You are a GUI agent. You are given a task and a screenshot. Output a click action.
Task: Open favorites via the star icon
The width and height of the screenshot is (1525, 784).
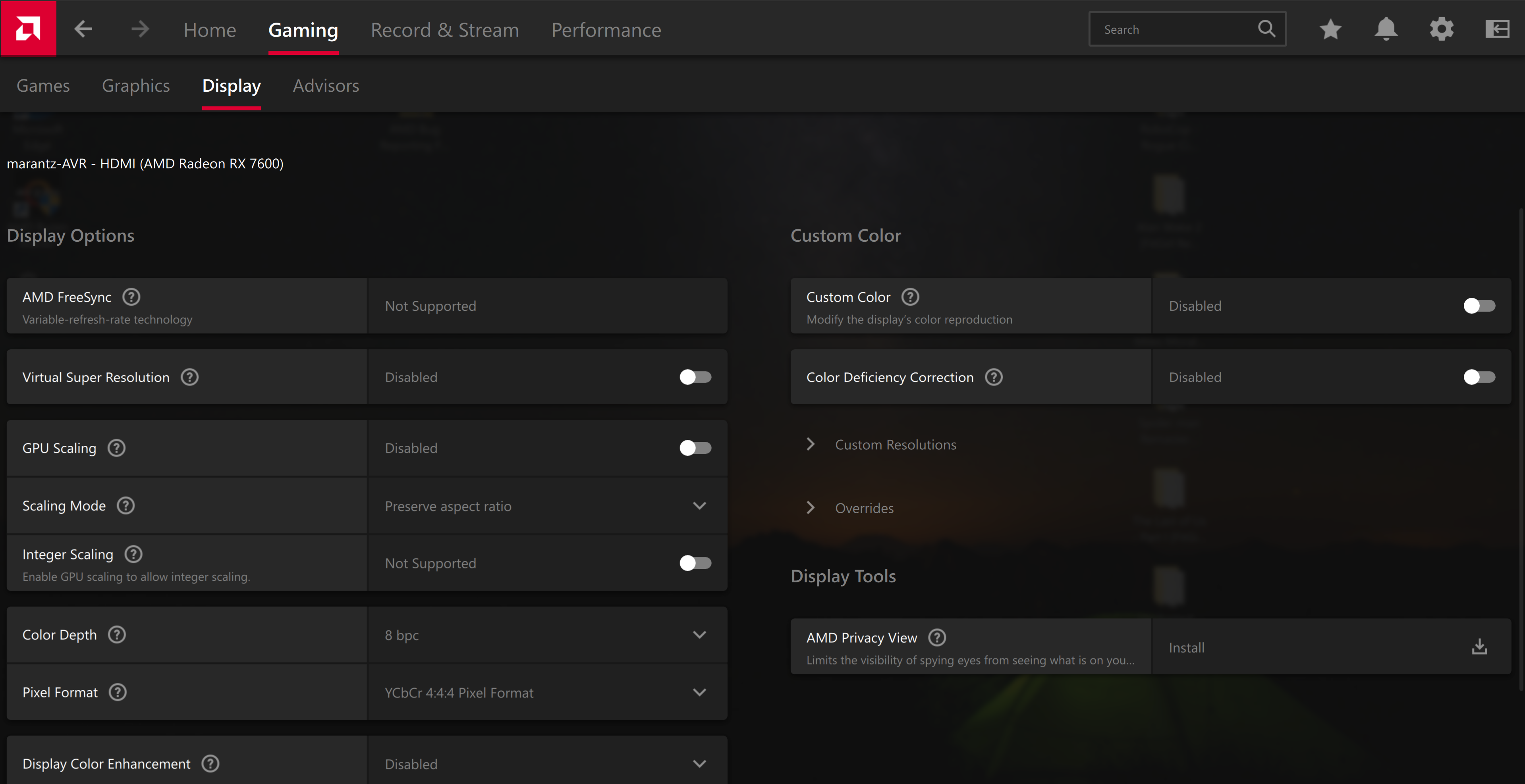(x=1330, y=29)
